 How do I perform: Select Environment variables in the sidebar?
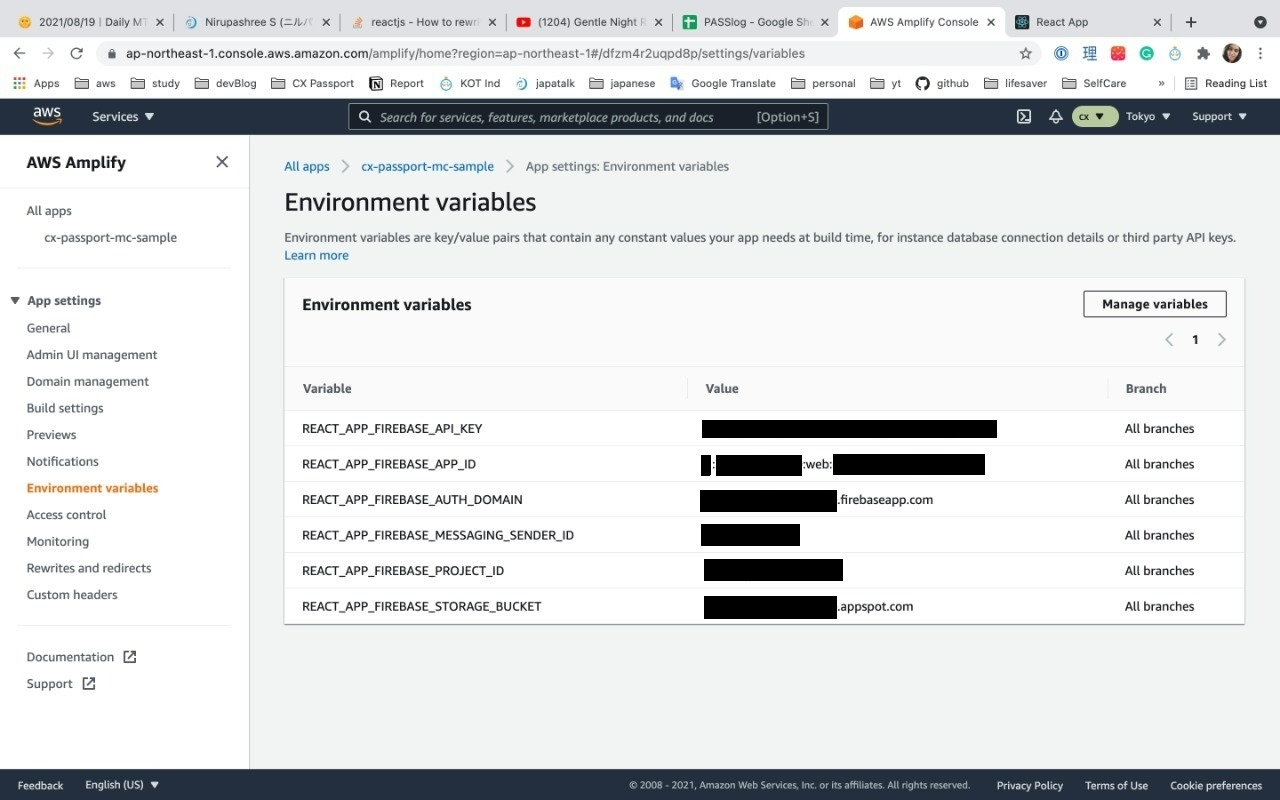92,487
